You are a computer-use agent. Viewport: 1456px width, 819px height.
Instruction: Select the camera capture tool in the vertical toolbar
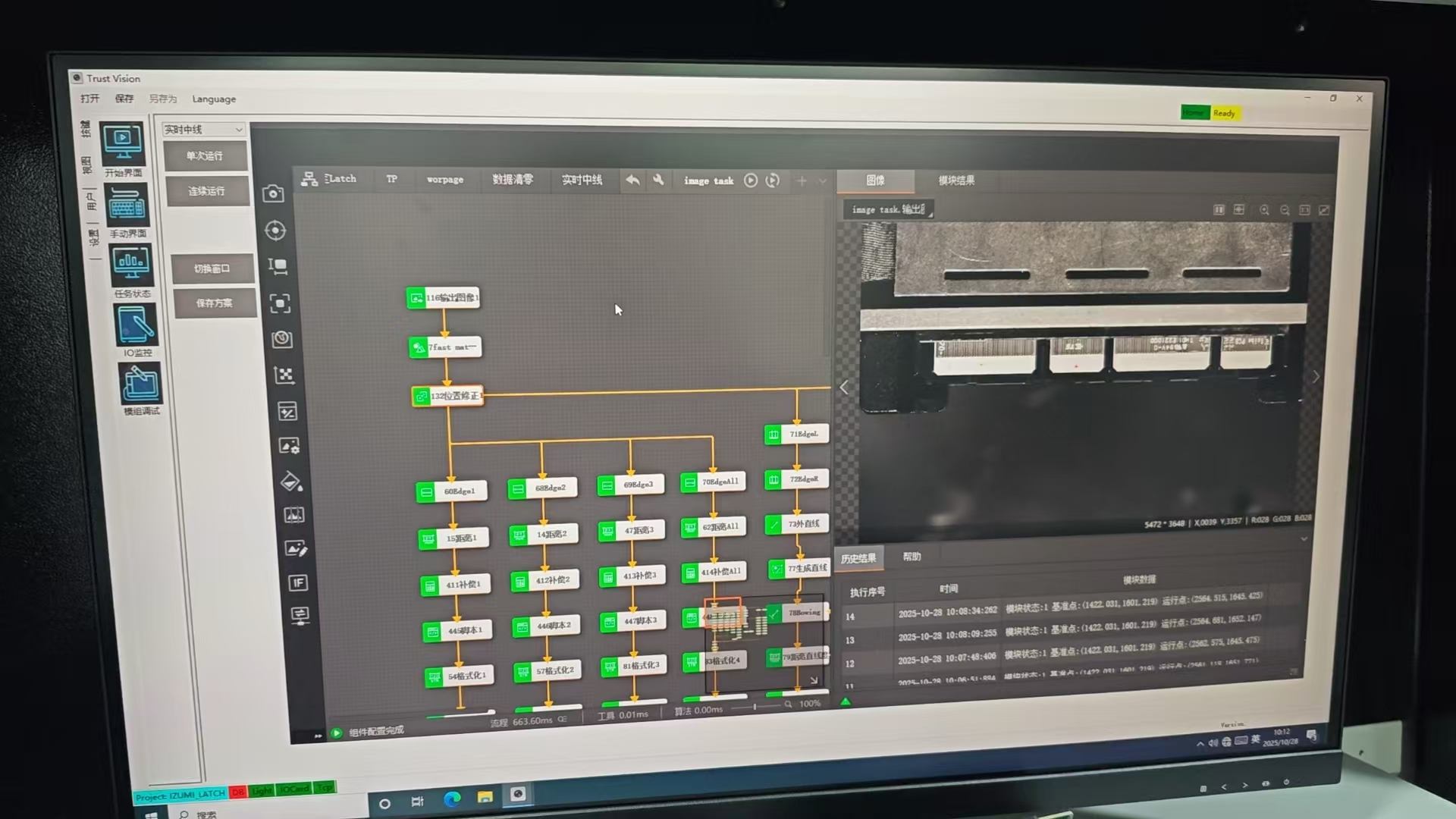[273, 194]
